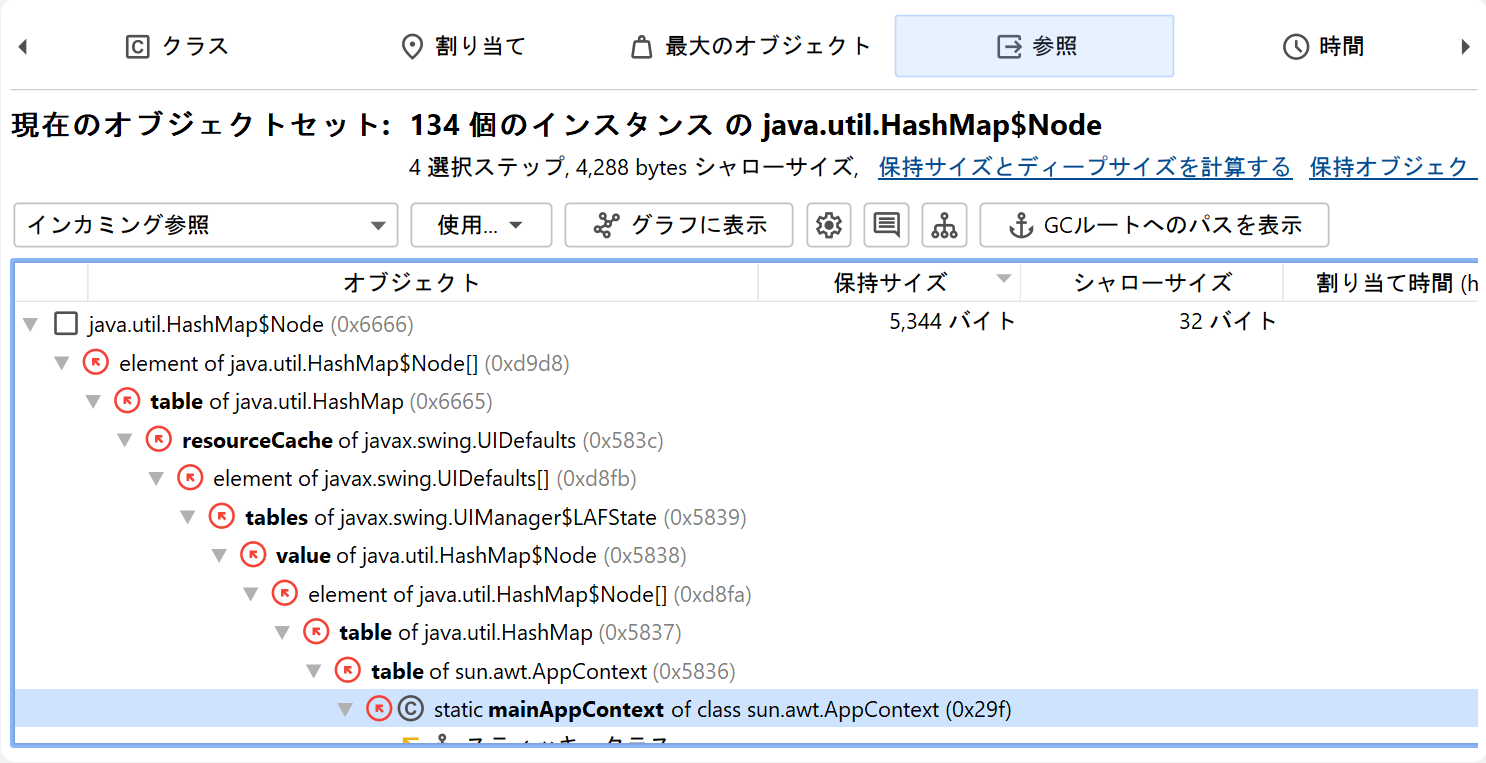The width and height of the screenshot is (1486, 763).
Task: Click the comment bubble toolbar icon
Action: coord(886,226)
